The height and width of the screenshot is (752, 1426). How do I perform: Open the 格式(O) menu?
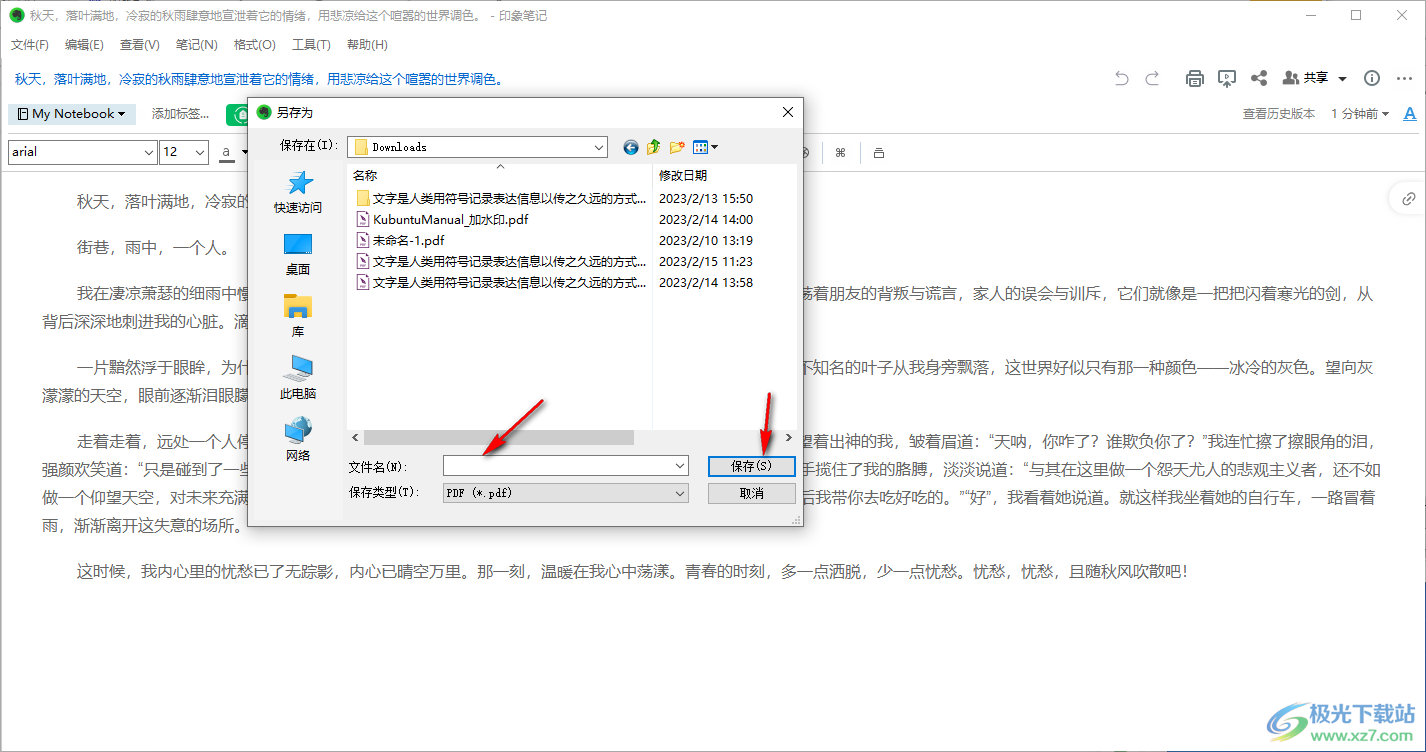pyautogui.click(x=255, y=45)
